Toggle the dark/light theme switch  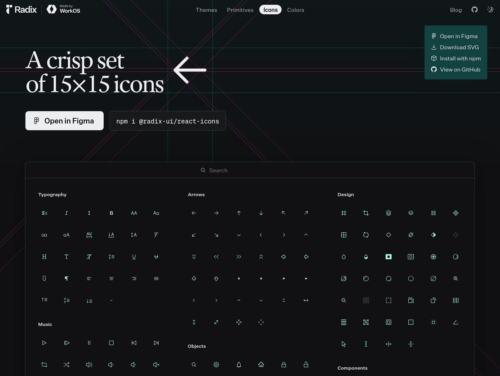click(x=490, y=9)
